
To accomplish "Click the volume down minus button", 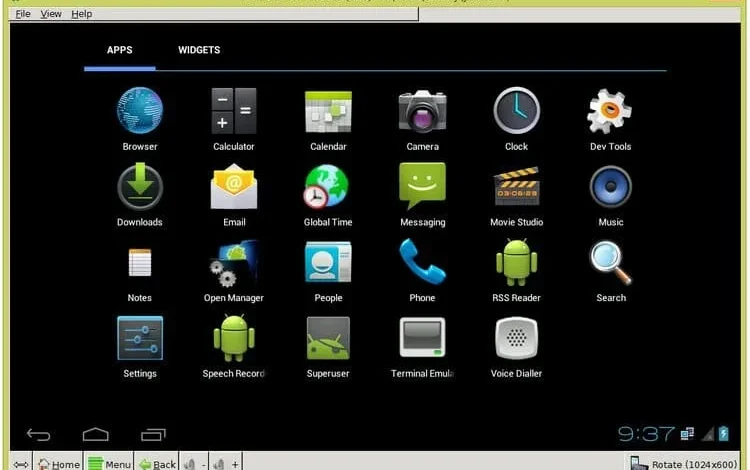I will pyautogui.click(x=195, y=464).
